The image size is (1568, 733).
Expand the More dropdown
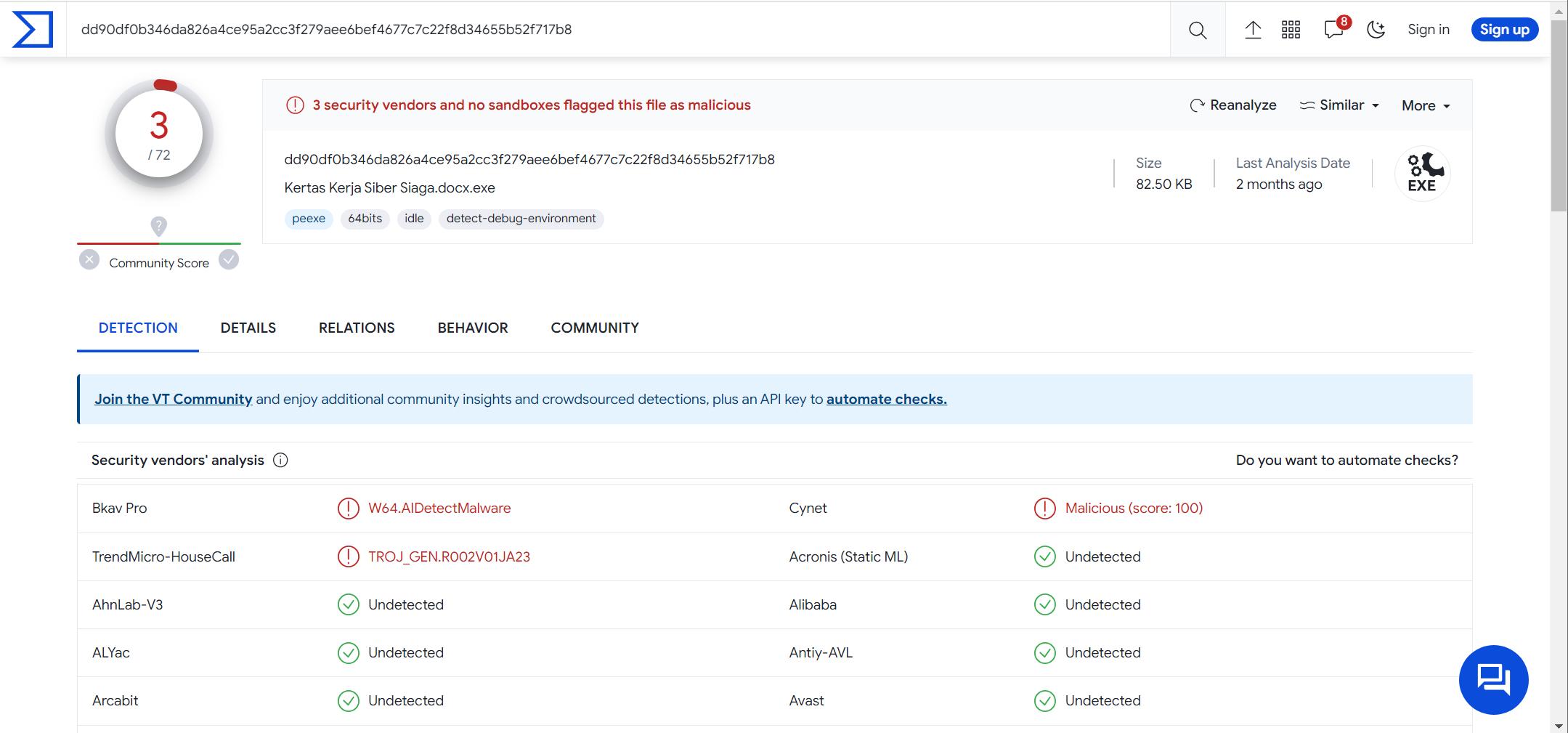point(1426,106)
